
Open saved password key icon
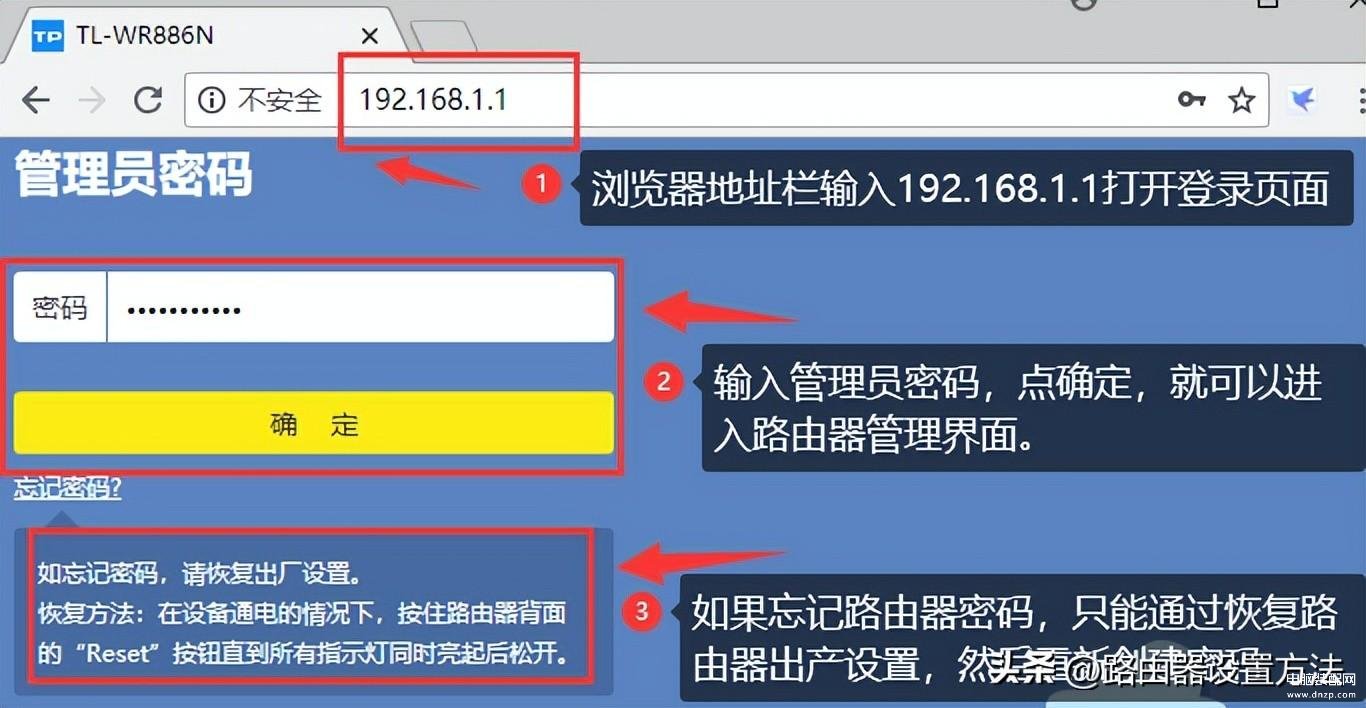[1191, 99]
